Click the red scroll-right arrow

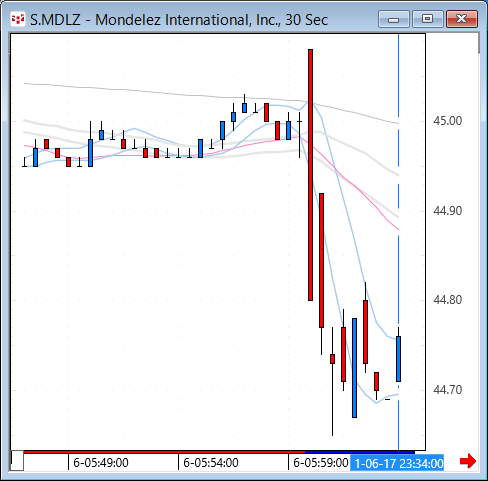[x=468, y=461]
